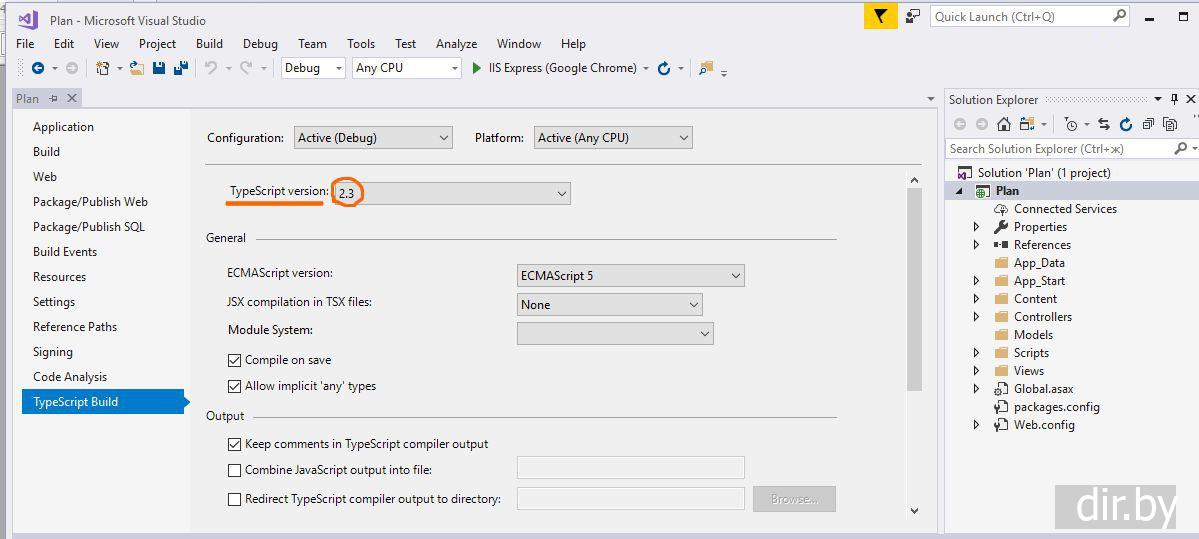Click the Show All Files icon
The image size is (1199, 539).
1169,124
